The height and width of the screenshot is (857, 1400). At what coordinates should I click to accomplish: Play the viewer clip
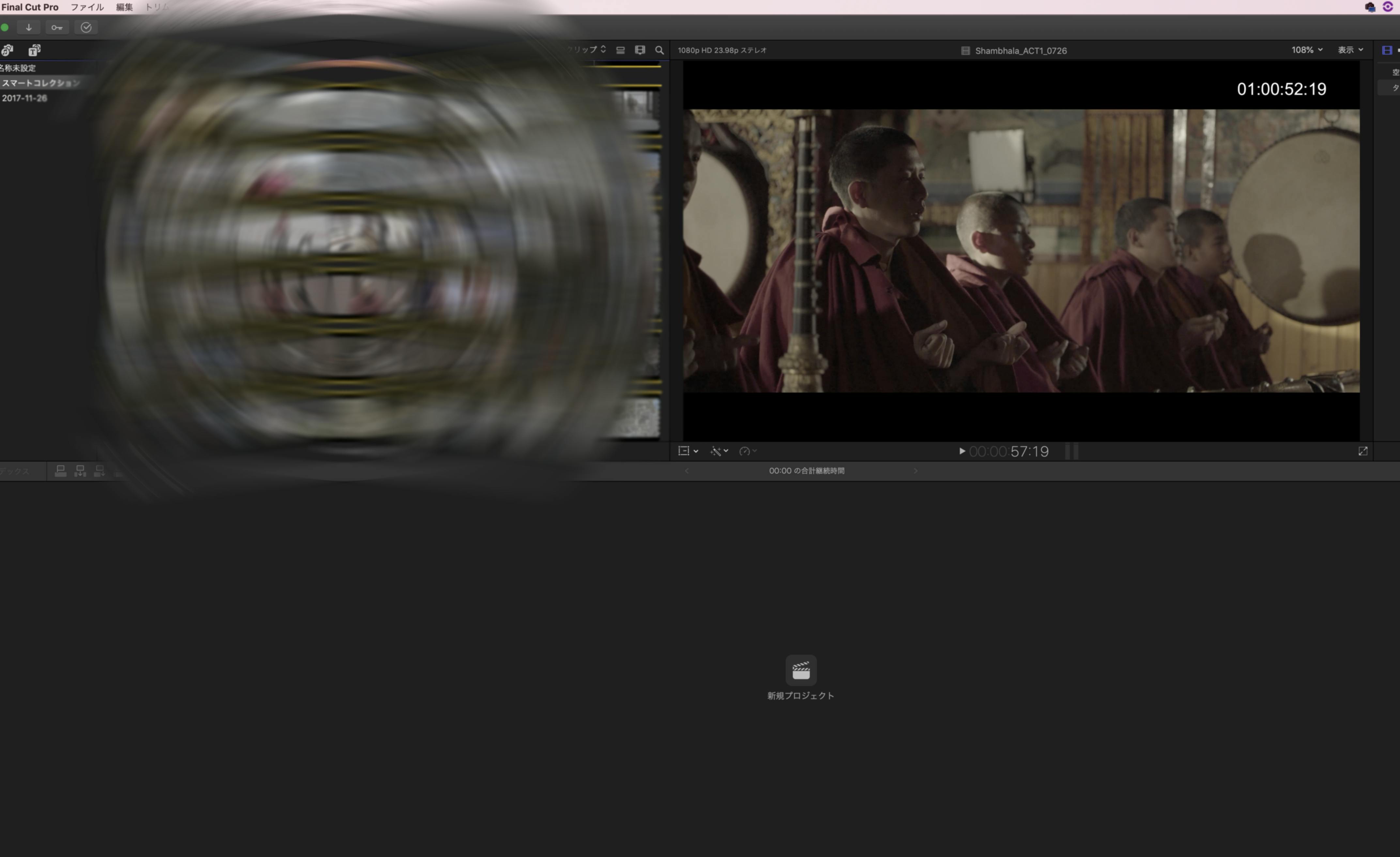coord(962,451)
